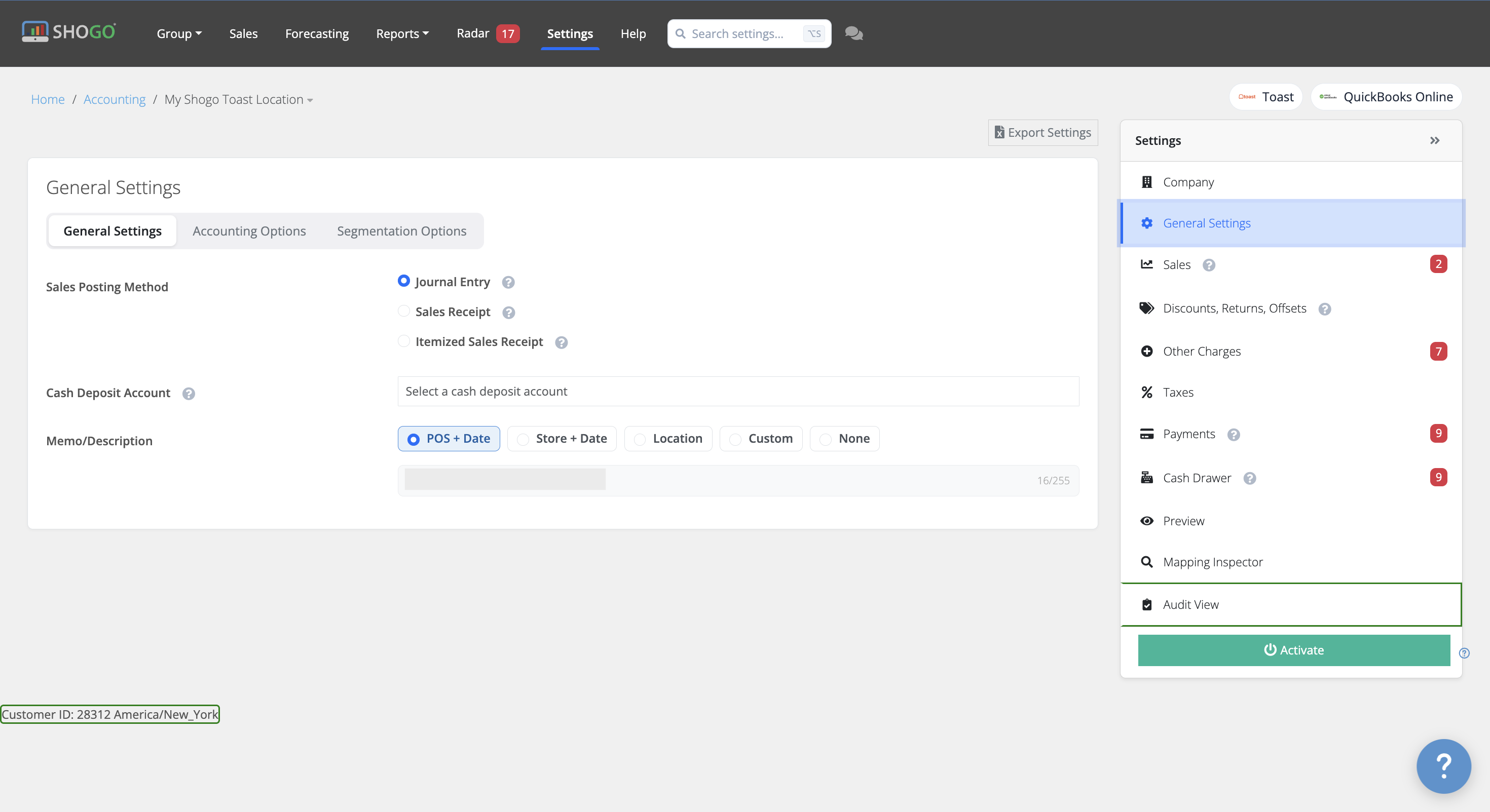Click the green Activate button

point(1294,650)
